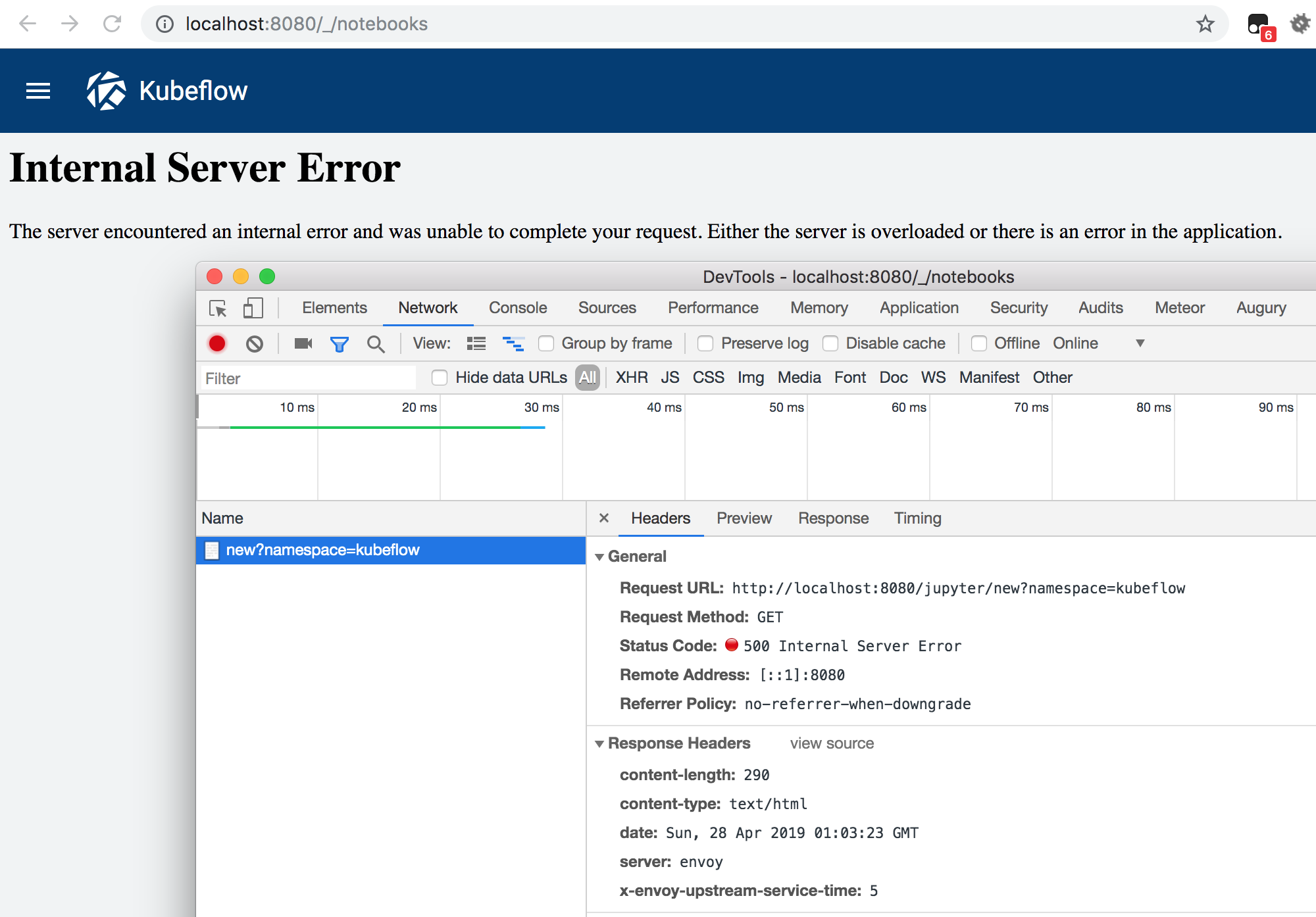Show the overview waterfall view icon
Viewport: 1316px width, 917px height.
point(513,343)
